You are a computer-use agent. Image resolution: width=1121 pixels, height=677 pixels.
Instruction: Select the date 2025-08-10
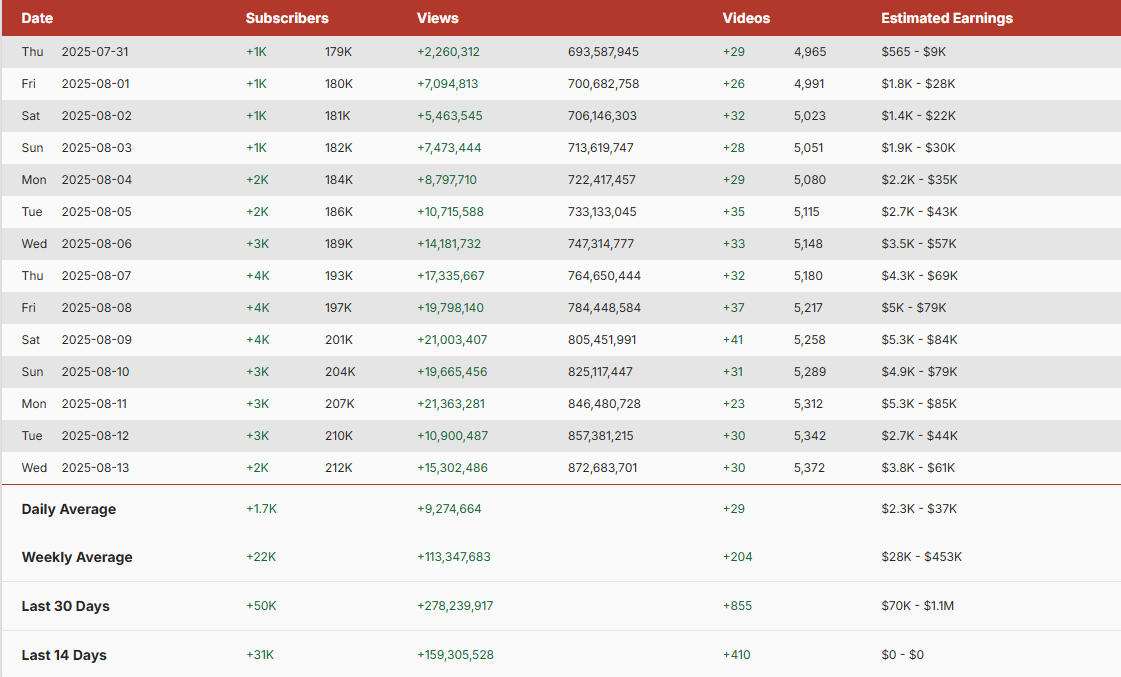click(x=96, y=372)
